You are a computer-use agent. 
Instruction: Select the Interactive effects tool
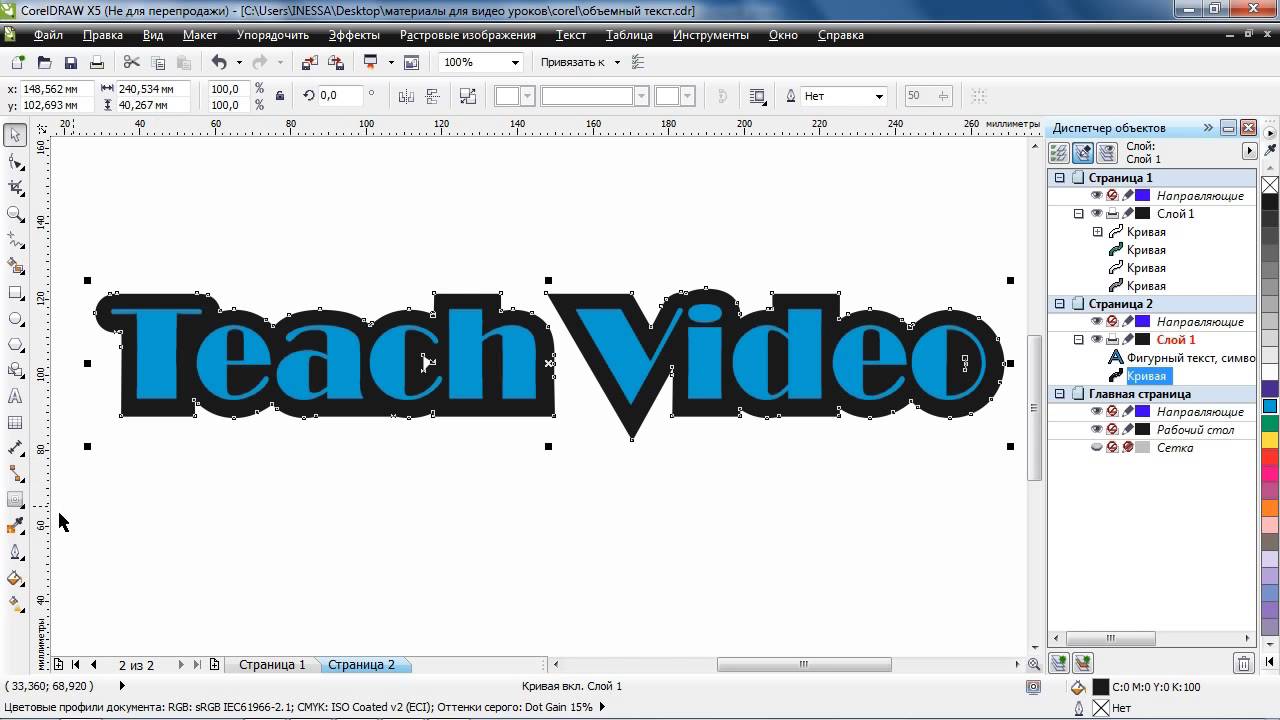click(15, 500)
